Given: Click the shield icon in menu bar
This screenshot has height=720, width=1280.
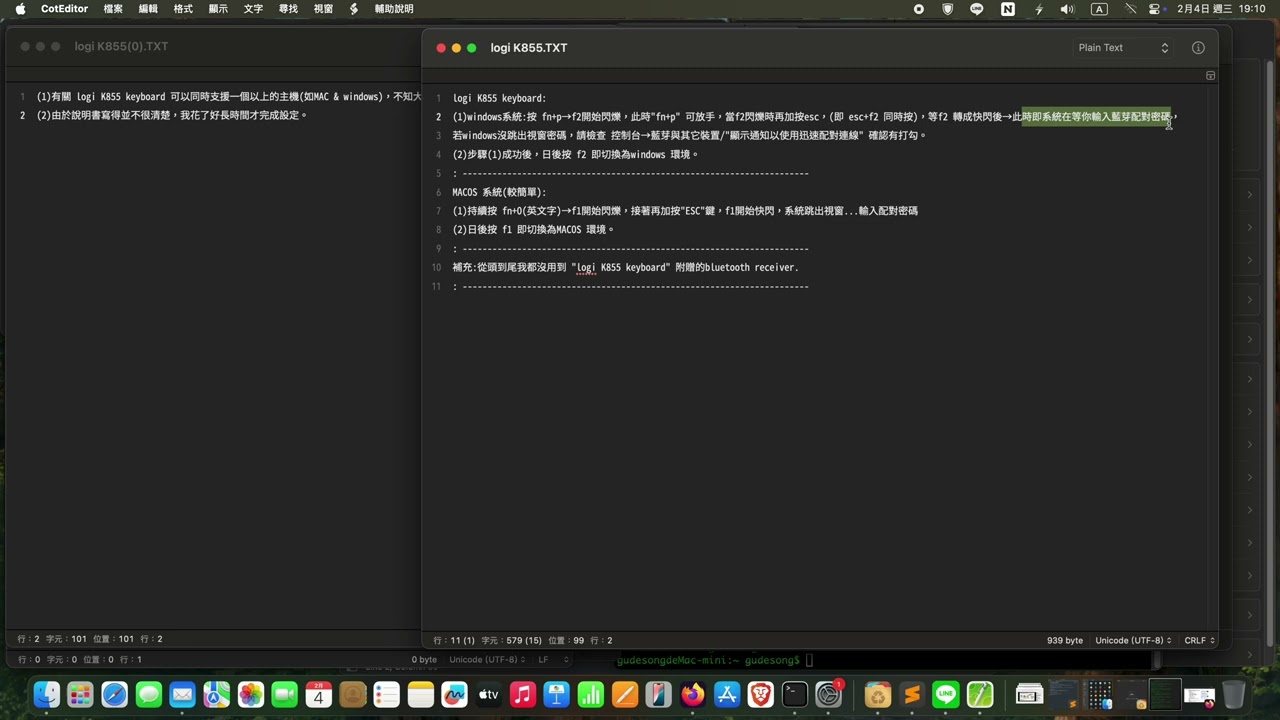Looking at the screenshot, I should click(948, 9).
